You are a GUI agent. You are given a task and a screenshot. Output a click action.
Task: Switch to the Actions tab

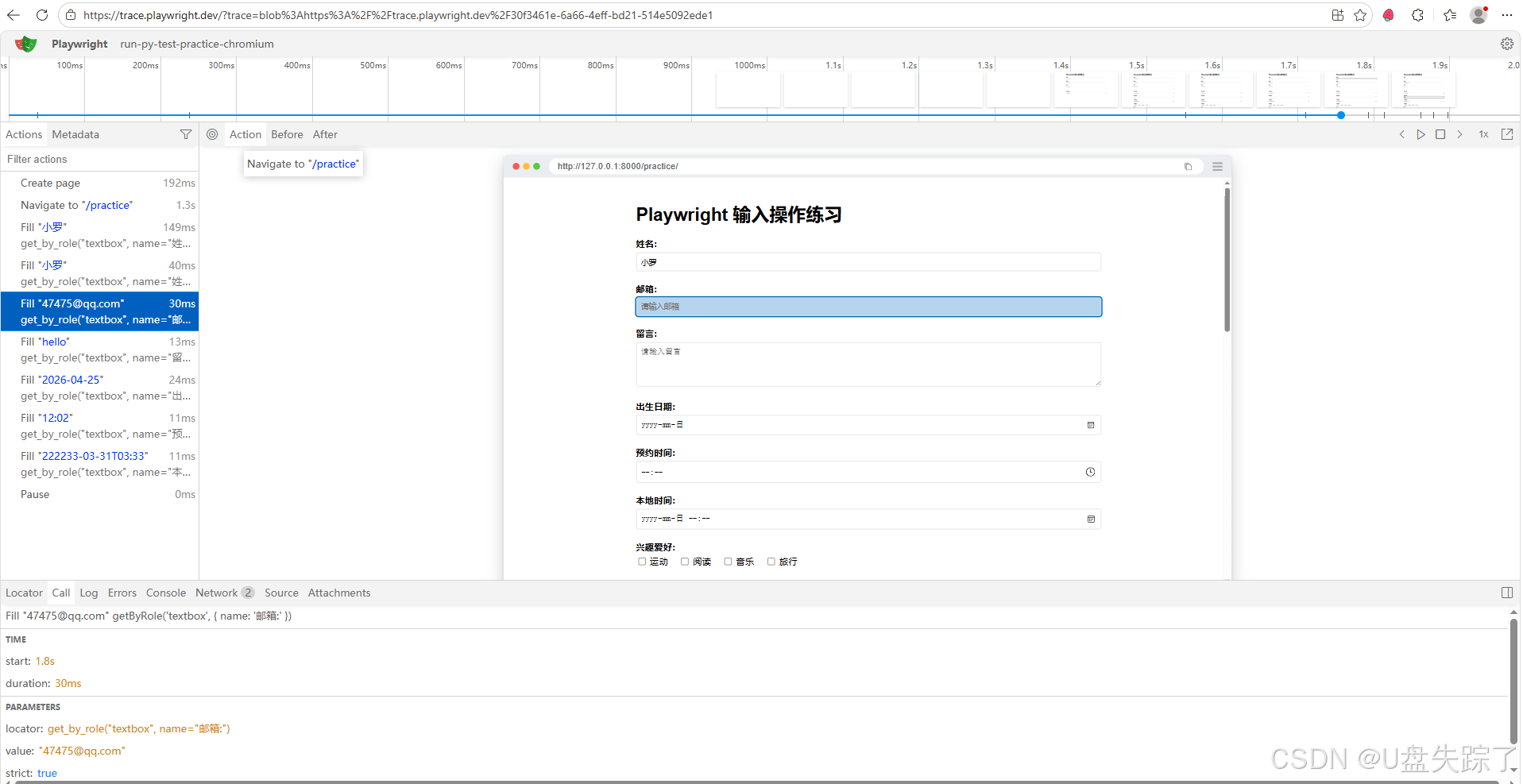pyautogui.click(x=24, y=134)
